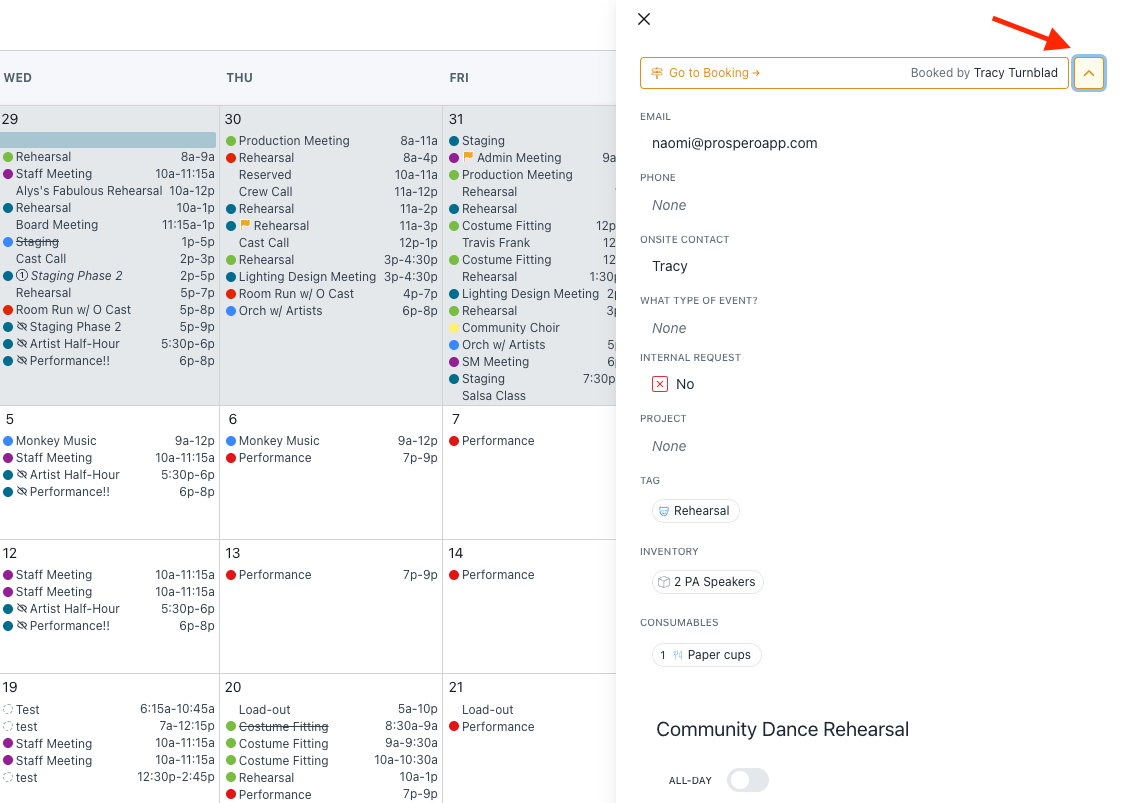Open the WHAT TYPE OF EVENT selector showing None

coord(669,328)
